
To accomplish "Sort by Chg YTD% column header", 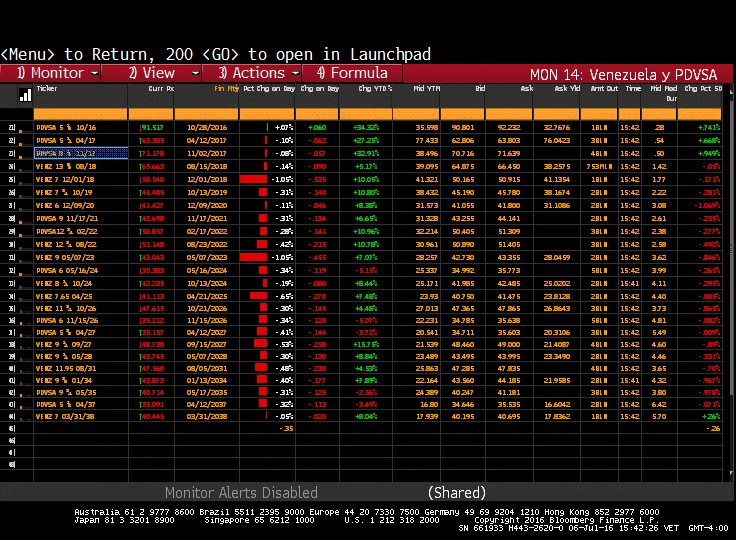I will (x=375, y=88).
